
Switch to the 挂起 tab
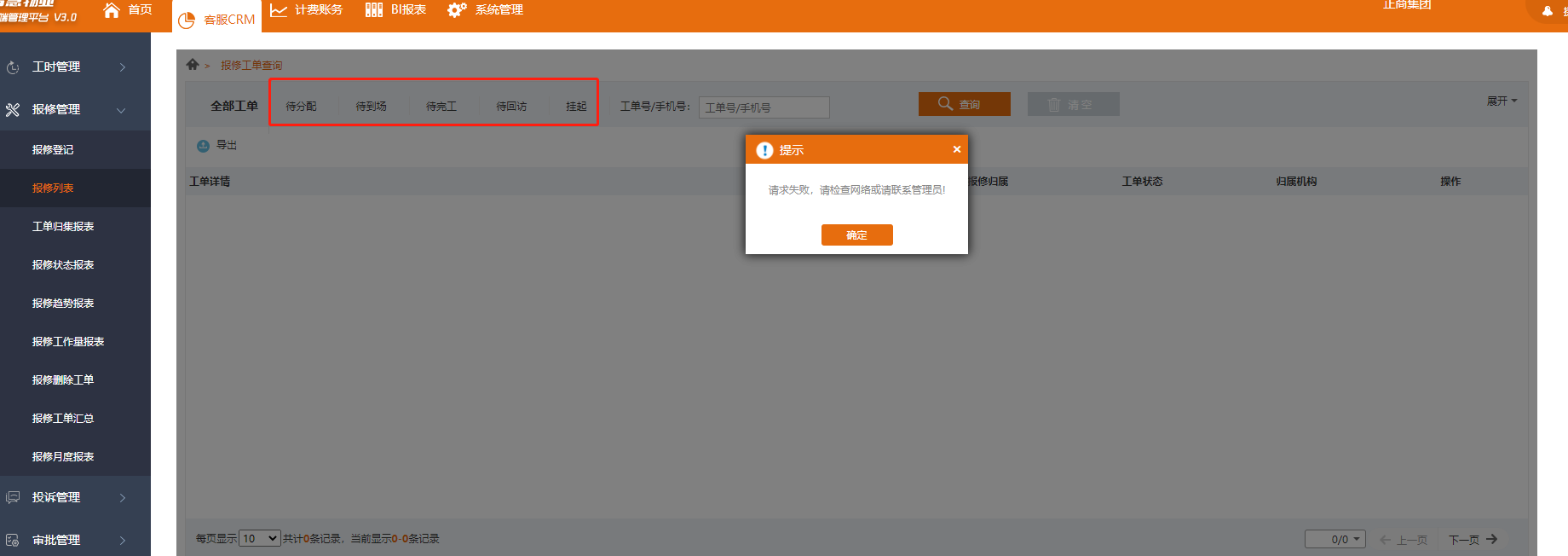point(576,106)
